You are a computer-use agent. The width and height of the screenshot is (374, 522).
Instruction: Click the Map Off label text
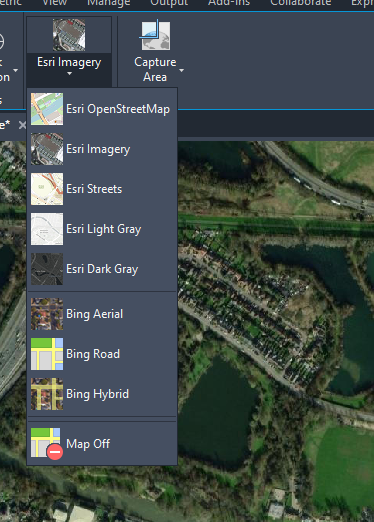(x=88, y=444)
